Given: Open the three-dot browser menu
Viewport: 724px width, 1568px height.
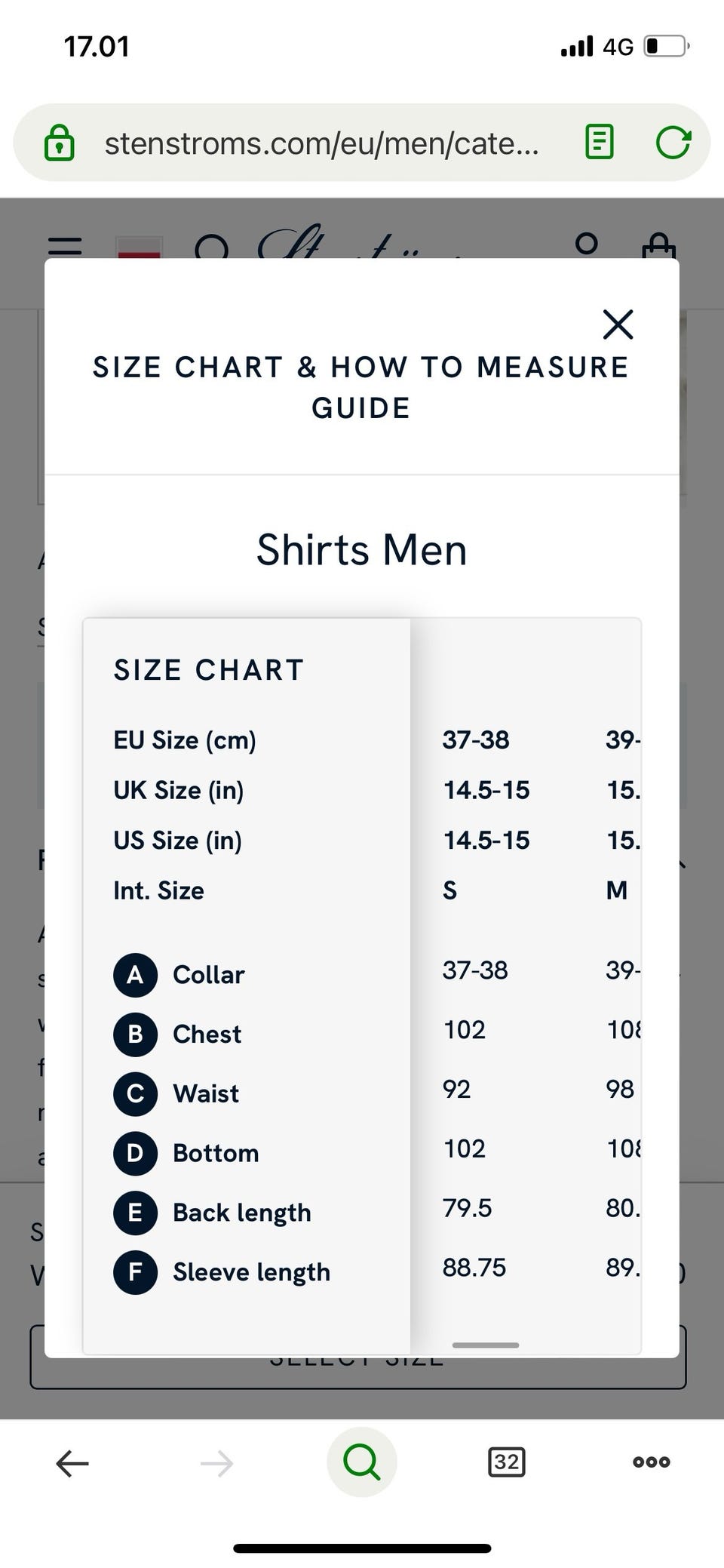Looking at the screenshot, I should (x=652, y=1462).
